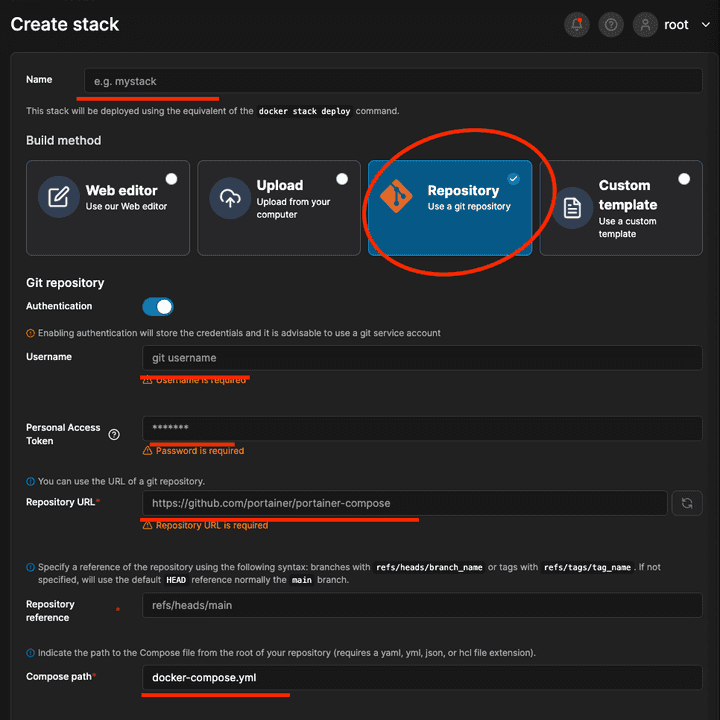Expand the root user dropdown menu

(706, 25)
